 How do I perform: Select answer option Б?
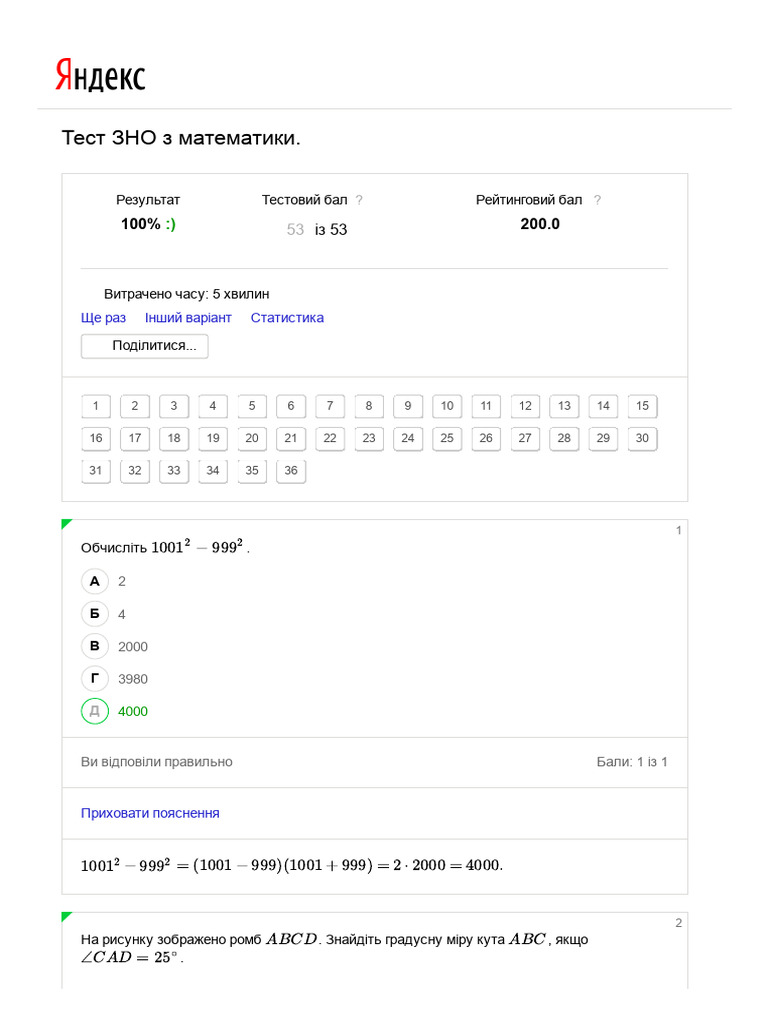click(x=95, y=614)
